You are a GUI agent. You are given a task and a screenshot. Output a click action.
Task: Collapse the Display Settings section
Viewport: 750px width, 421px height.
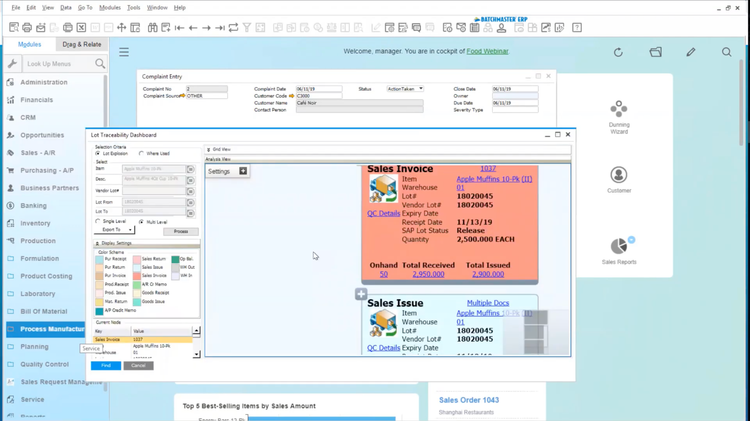point(98,243)
